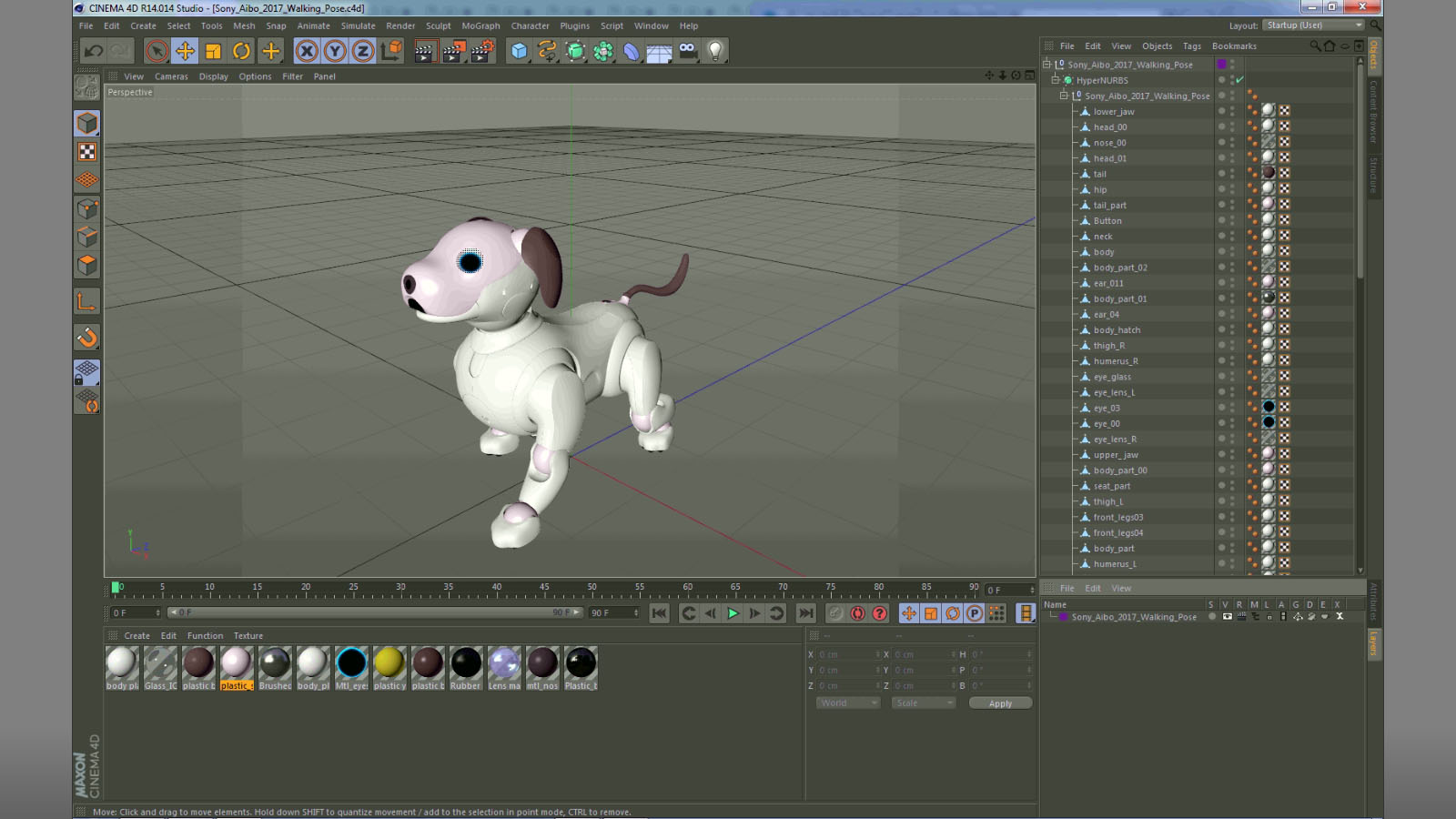The width and height of the screenshot is (1456, 819).
Task: Toggle X axis lock
Action: 307,51
